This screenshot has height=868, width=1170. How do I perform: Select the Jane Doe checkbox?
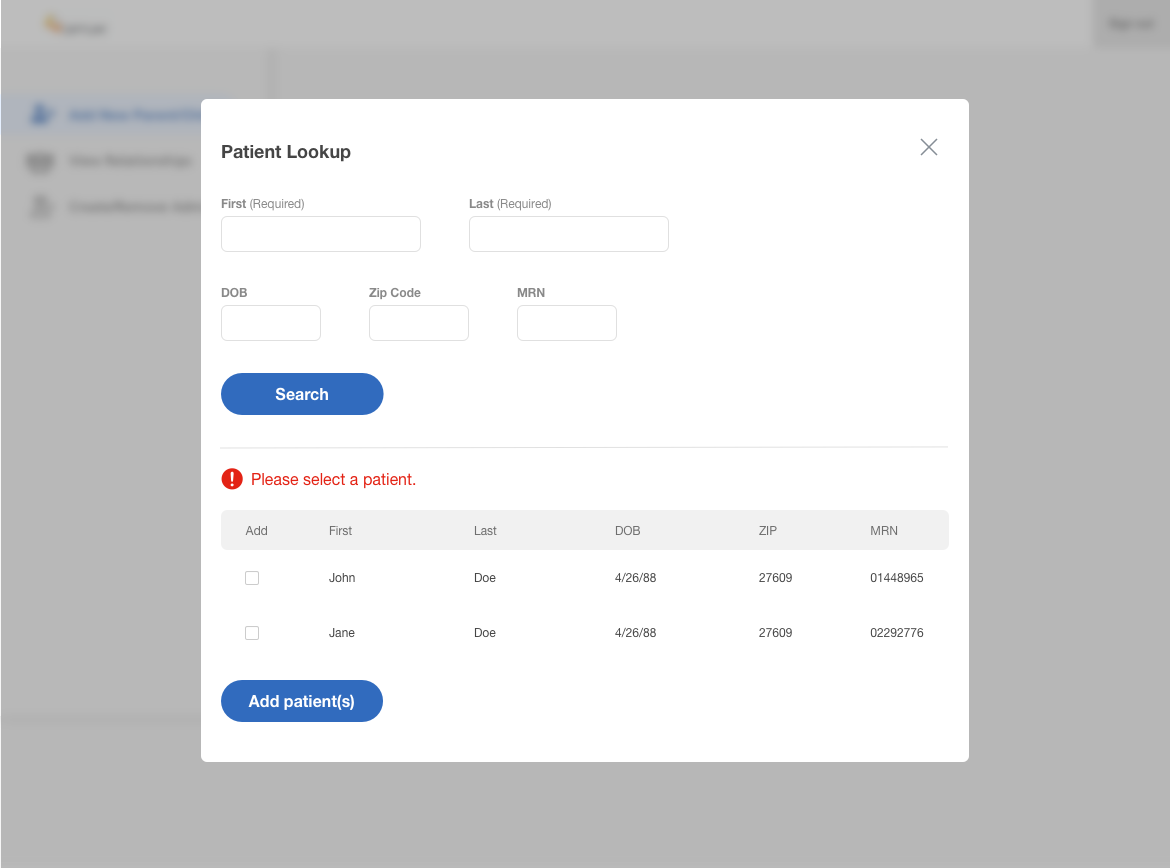(252, 633)
